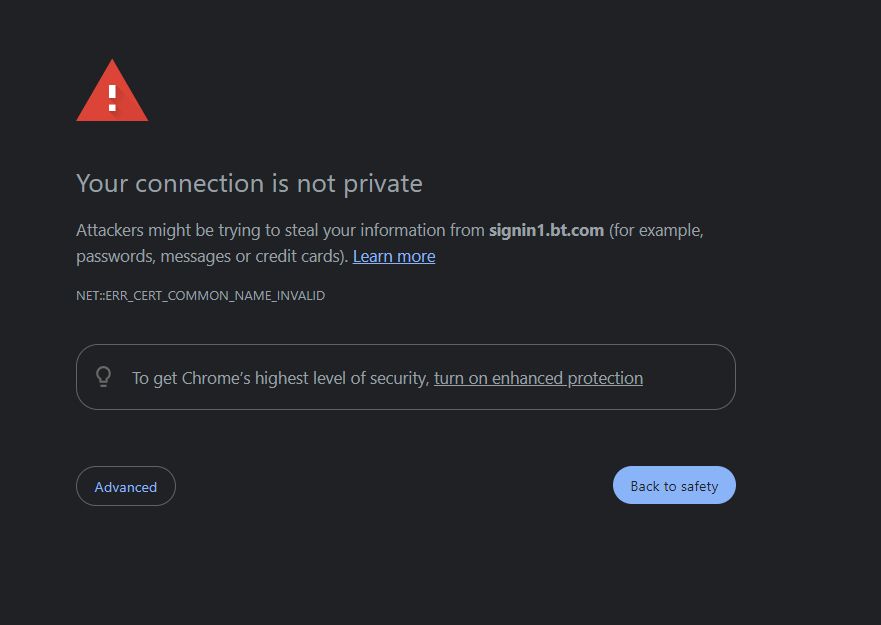Click the lightbulb next to the Chrome security suggestion
This screenshot has height=625, width=881.
pos(103,376)
